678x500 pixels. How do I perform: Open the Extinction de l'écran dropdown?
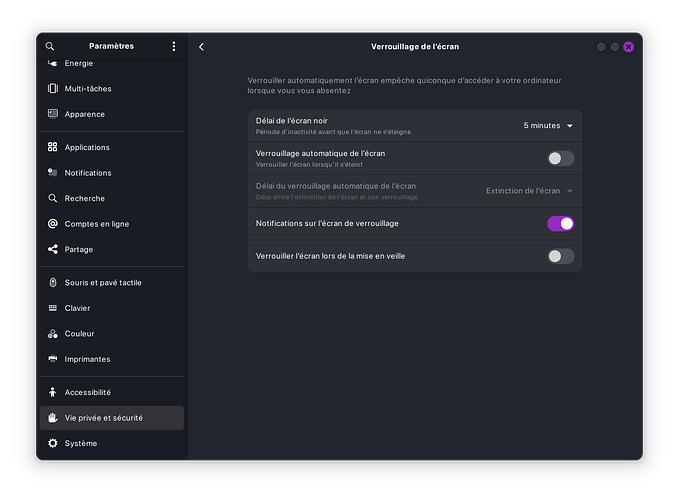click(x=529, y=191)
